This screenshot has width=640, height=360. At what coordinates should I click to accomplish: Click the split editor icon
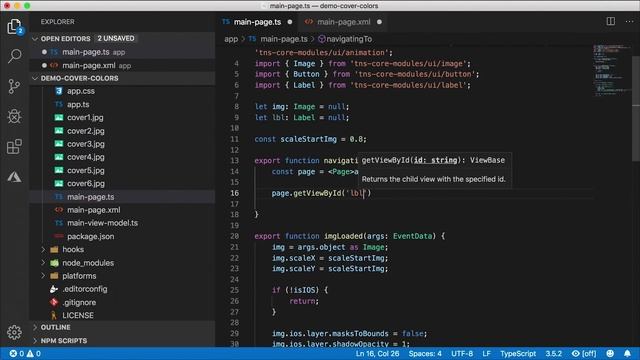[x=611, y=21]
